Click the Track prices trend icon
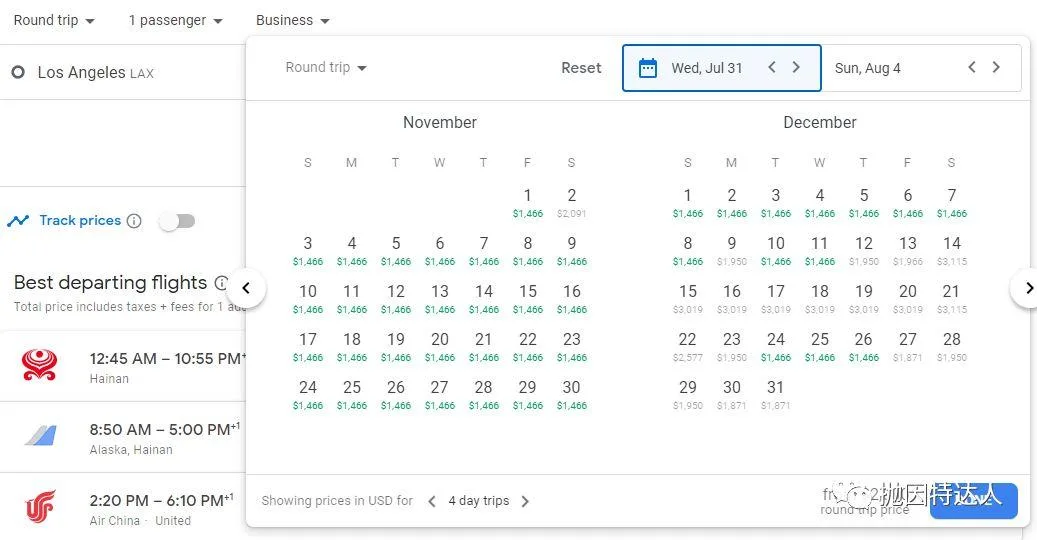The width and height of the screenshot is (1037, 540). 18,221
